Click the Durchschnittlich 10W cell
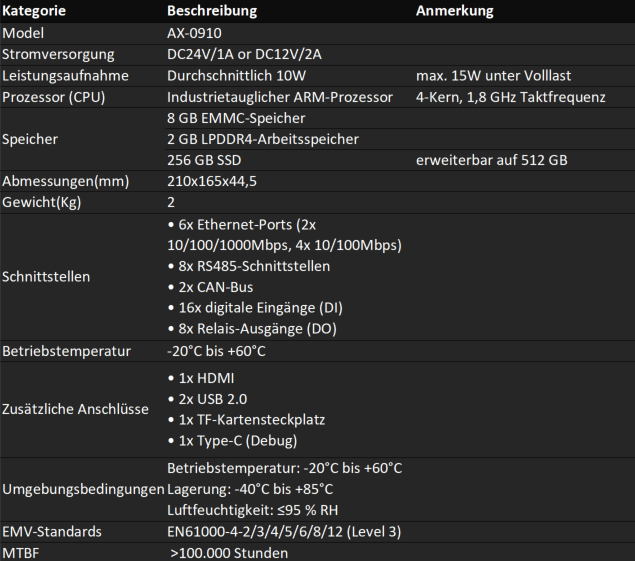The height and width of the screenshot is (561, 635). (x=237, y=76)
